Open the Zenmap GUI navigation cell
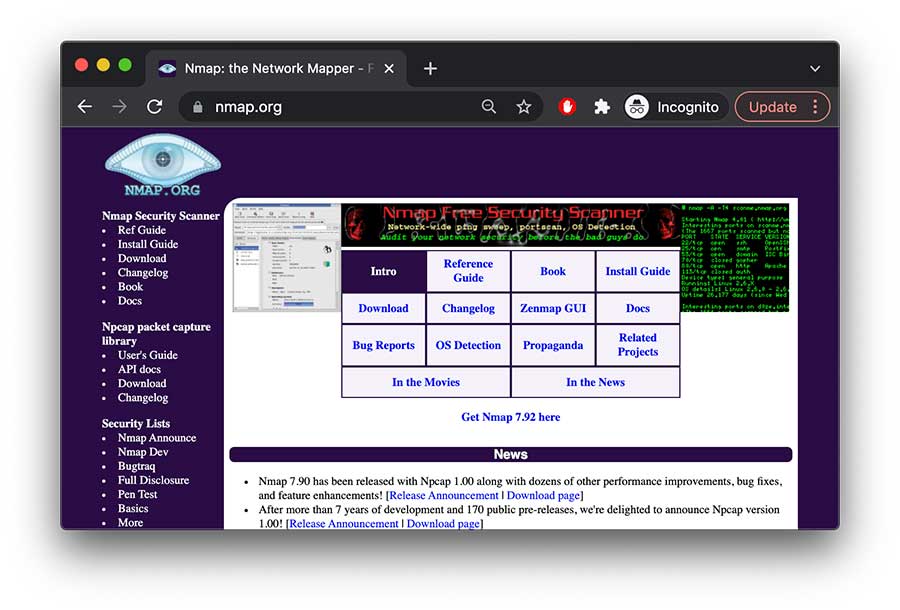The image size is (900, 610). click(553, 308)
